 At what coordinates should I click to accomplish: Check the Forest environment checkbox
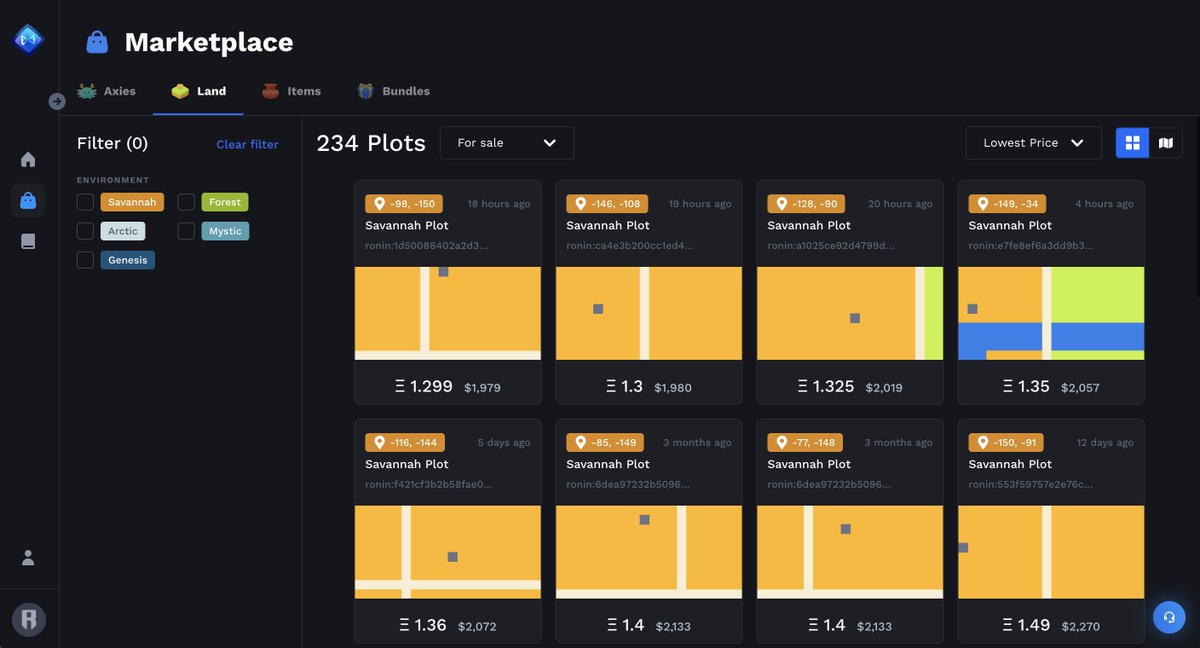tap(186, 202)
